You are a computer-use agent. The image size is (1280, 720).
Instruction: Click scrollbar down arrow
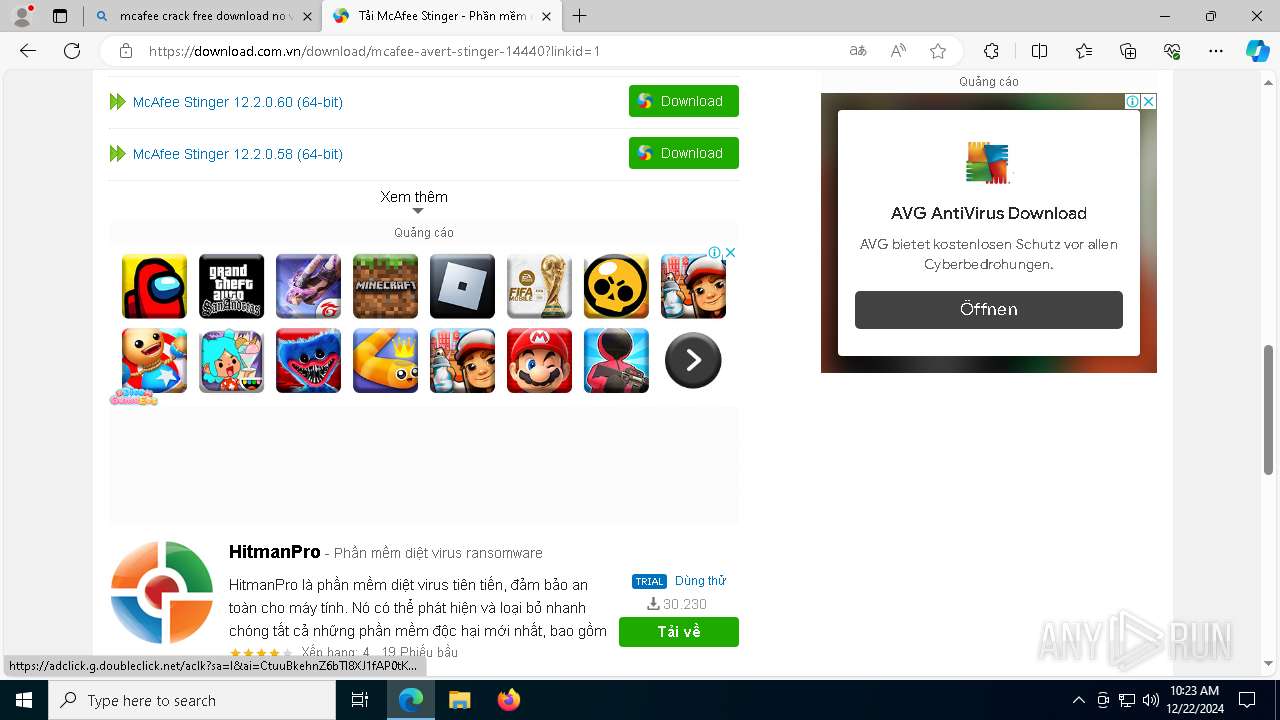pyautogui.click(x=1269, y=663)
